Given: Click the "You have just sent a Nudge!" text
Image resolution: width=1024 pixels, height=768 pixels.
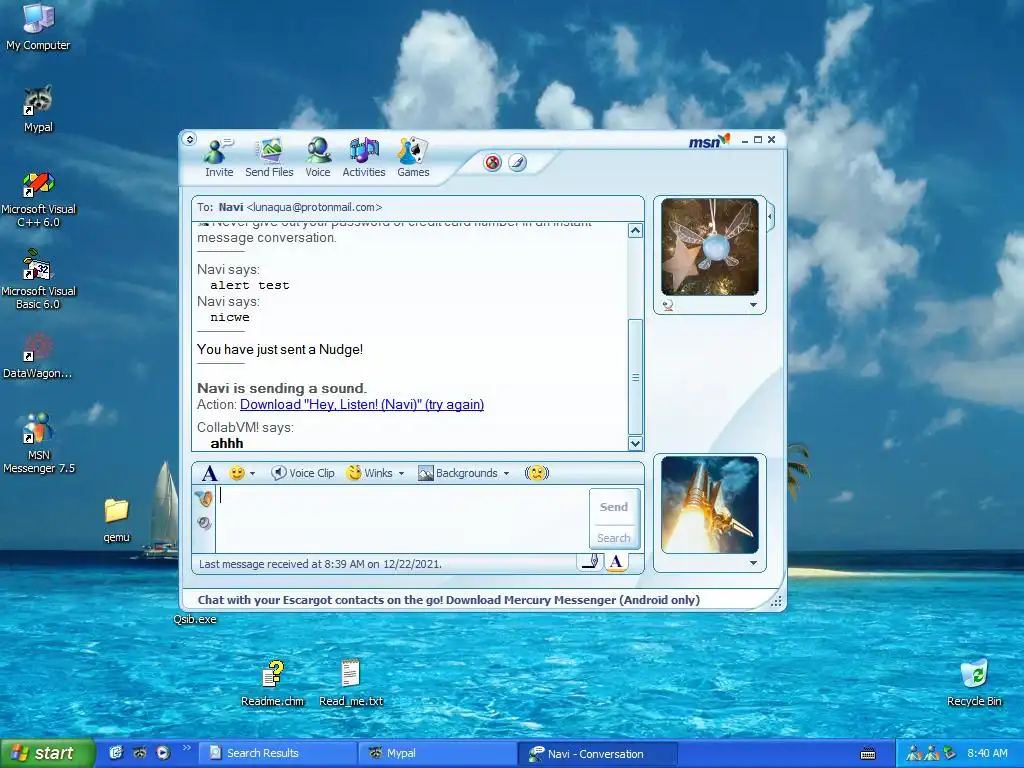Looking at the screenshot, I should 280,349.
